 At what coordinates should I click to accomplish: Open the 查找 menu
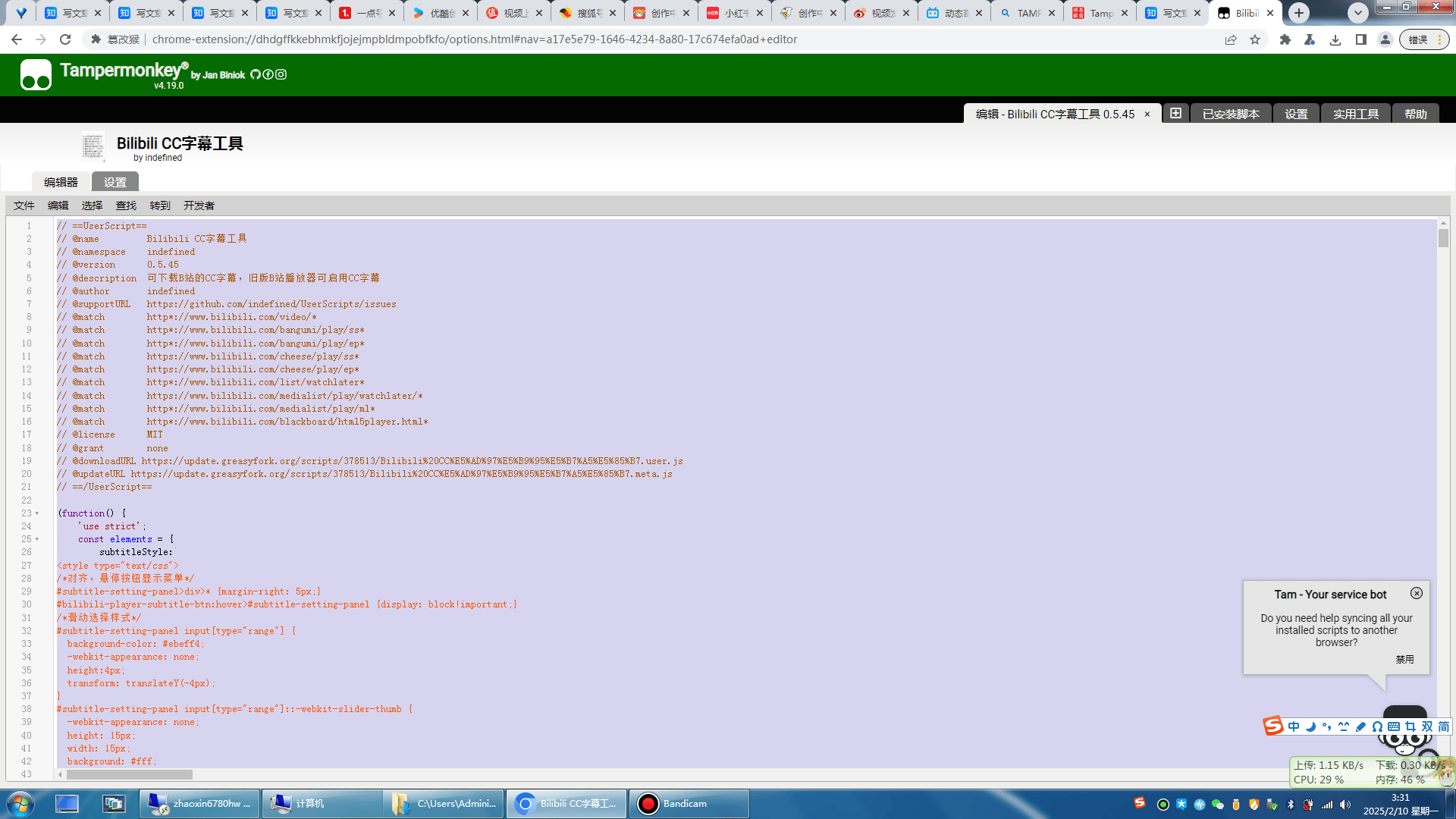(126, 206)
